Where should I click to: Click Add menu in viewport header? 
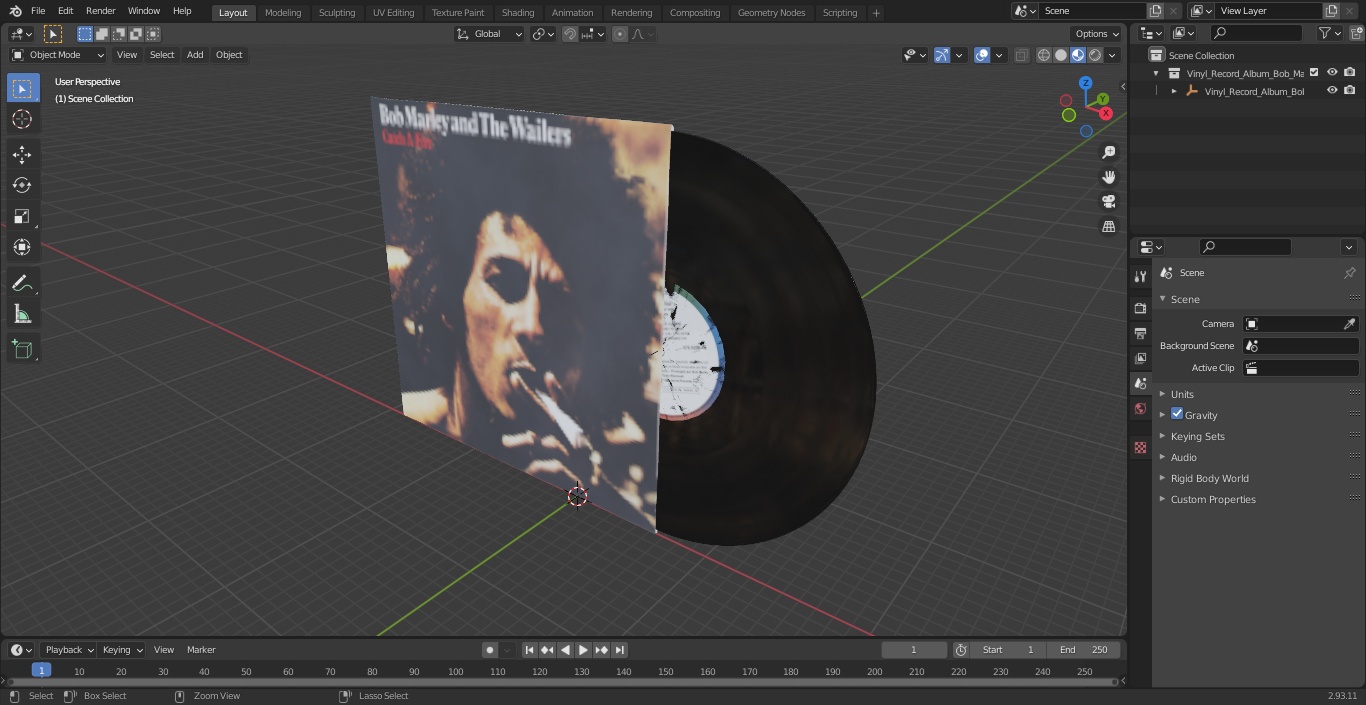[195, 55]
